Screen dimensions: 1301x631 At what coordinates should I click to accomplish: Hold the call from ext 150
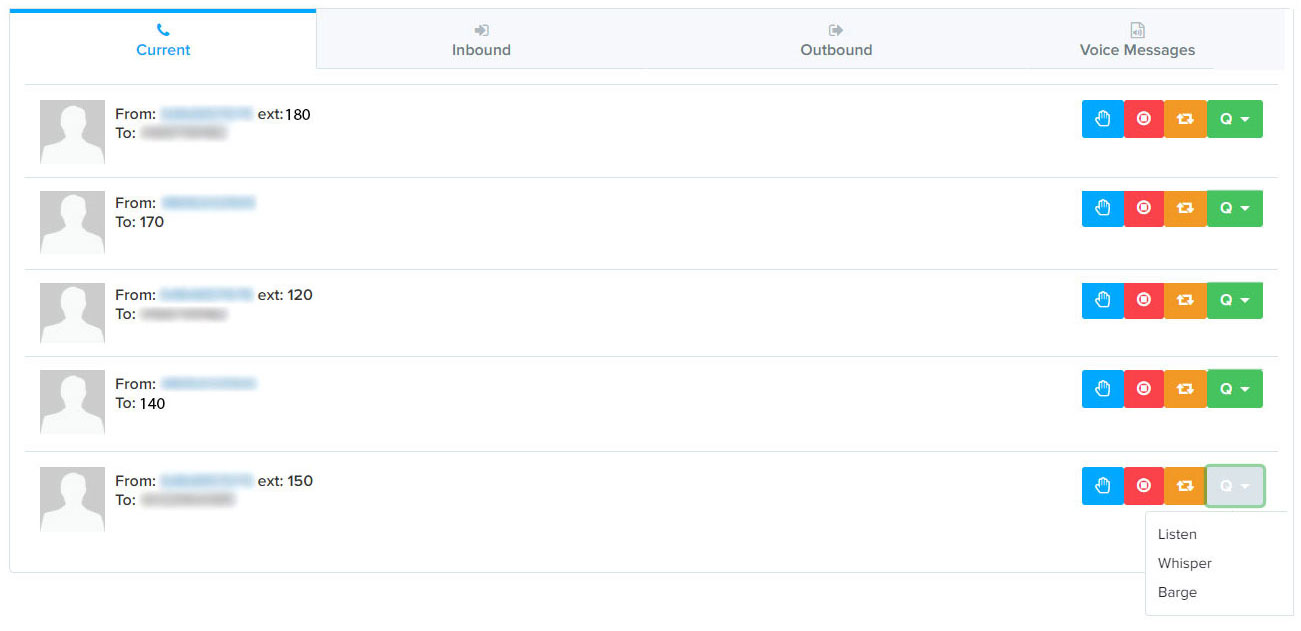pos(1102,485)
